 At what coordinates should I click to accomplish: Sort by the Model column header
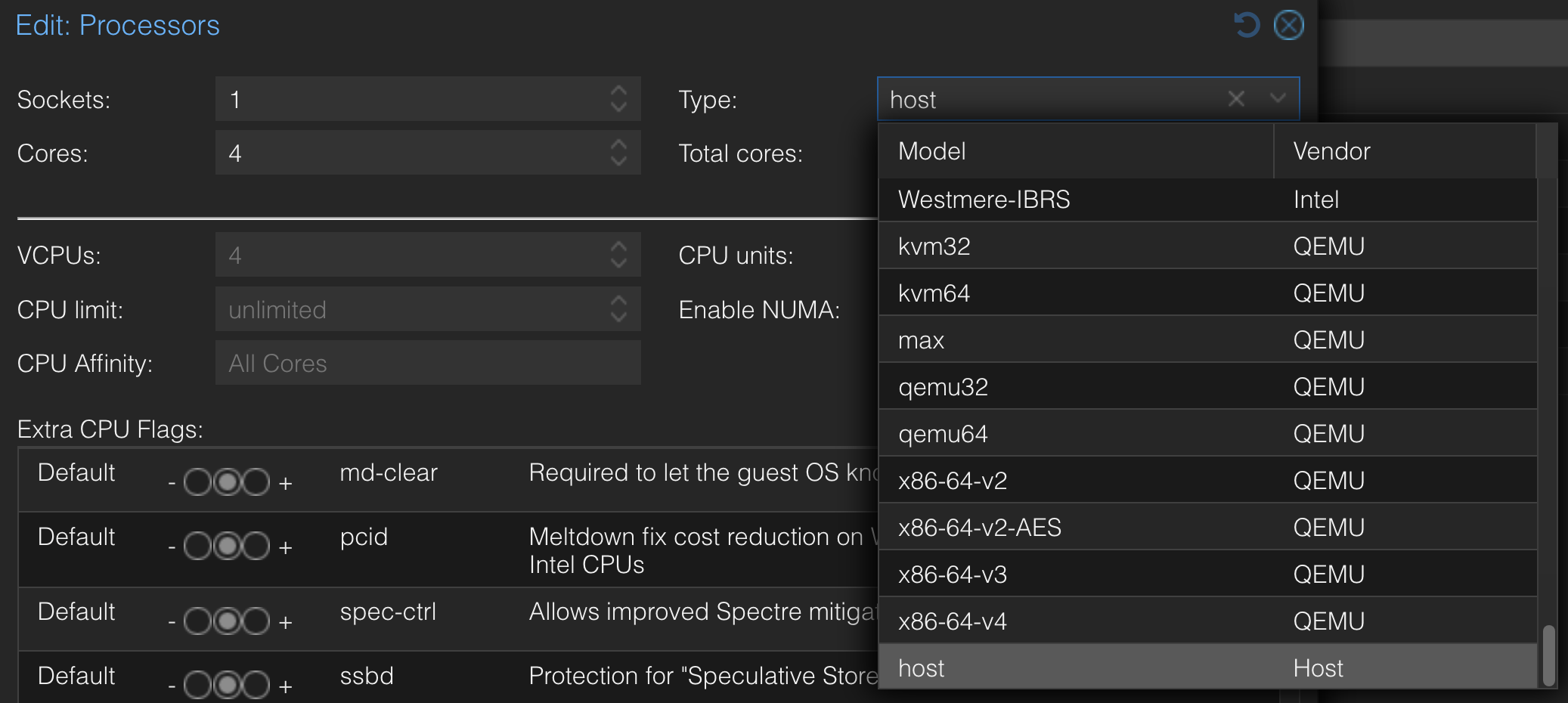(1075, 151)
